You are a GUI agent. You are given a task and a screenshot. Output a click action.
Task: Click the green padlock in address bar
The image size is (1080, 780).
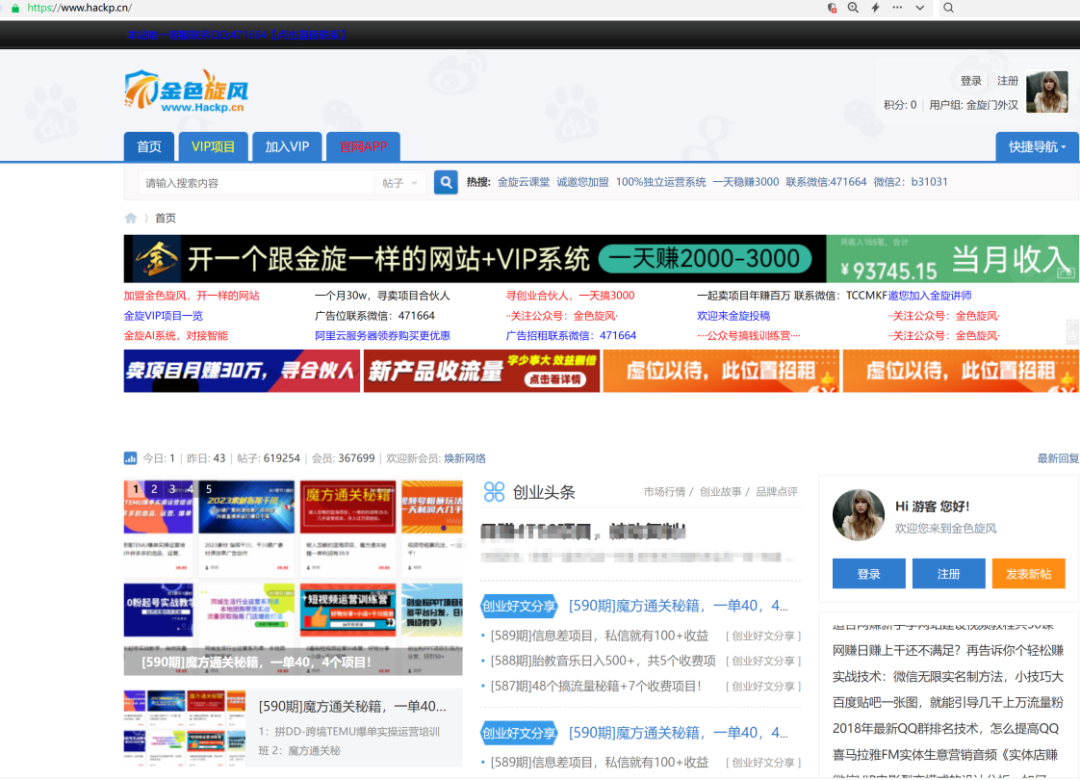click(15, 8)
